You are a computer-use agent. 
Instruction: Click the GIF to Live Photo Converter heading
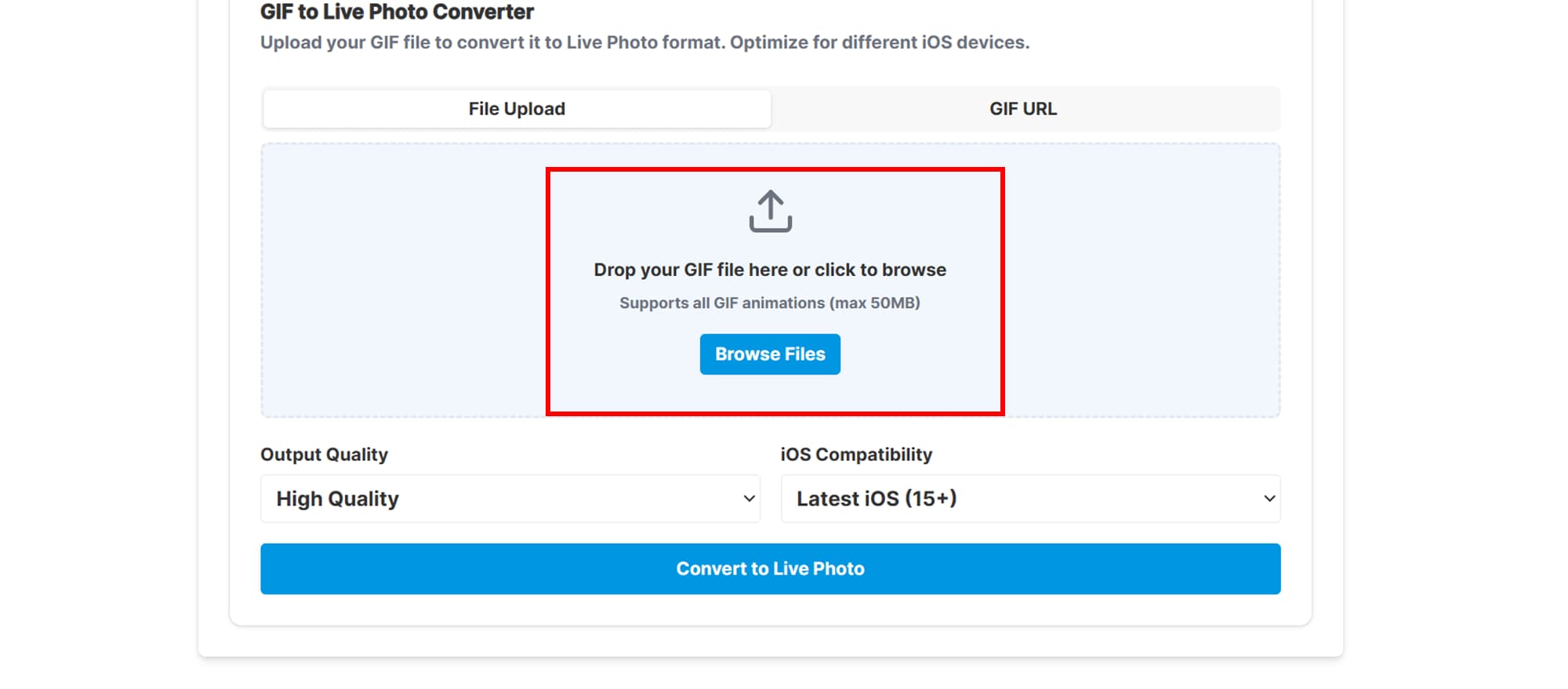[397, 13]
